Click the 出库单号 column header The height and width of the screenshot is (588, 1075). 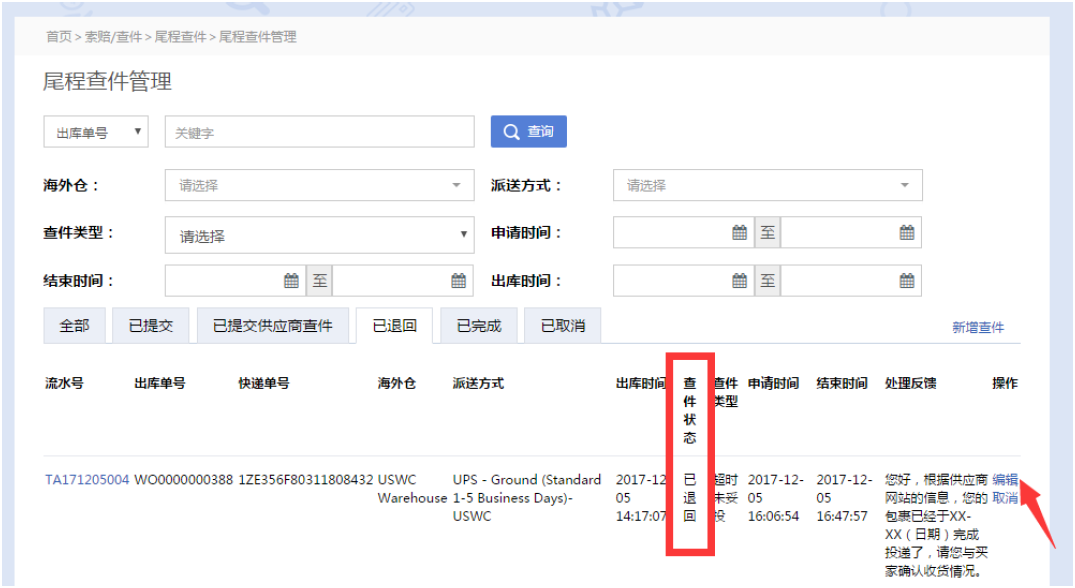[x=160, y=383]
